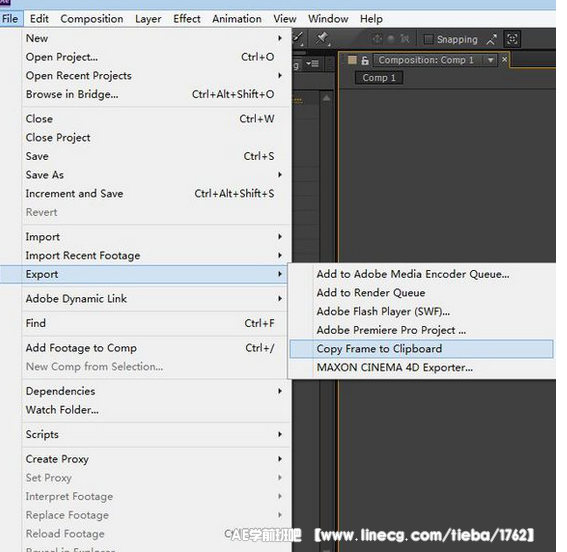
Task: Open the Layer menu
Action: [148, 19]
